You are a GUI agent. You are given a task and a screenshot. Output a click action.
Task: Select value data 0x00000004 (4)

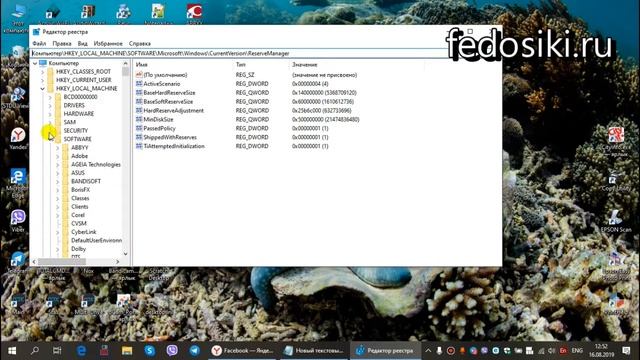pyautogui.click(x=310, y=84)
